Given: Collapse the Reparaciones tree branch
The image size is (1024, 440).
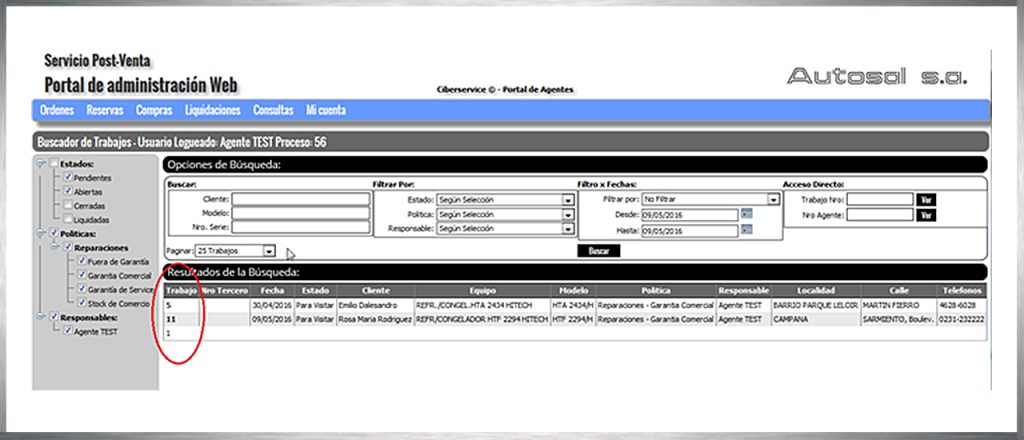Looking at the screenshot, I should click(56, 247).
